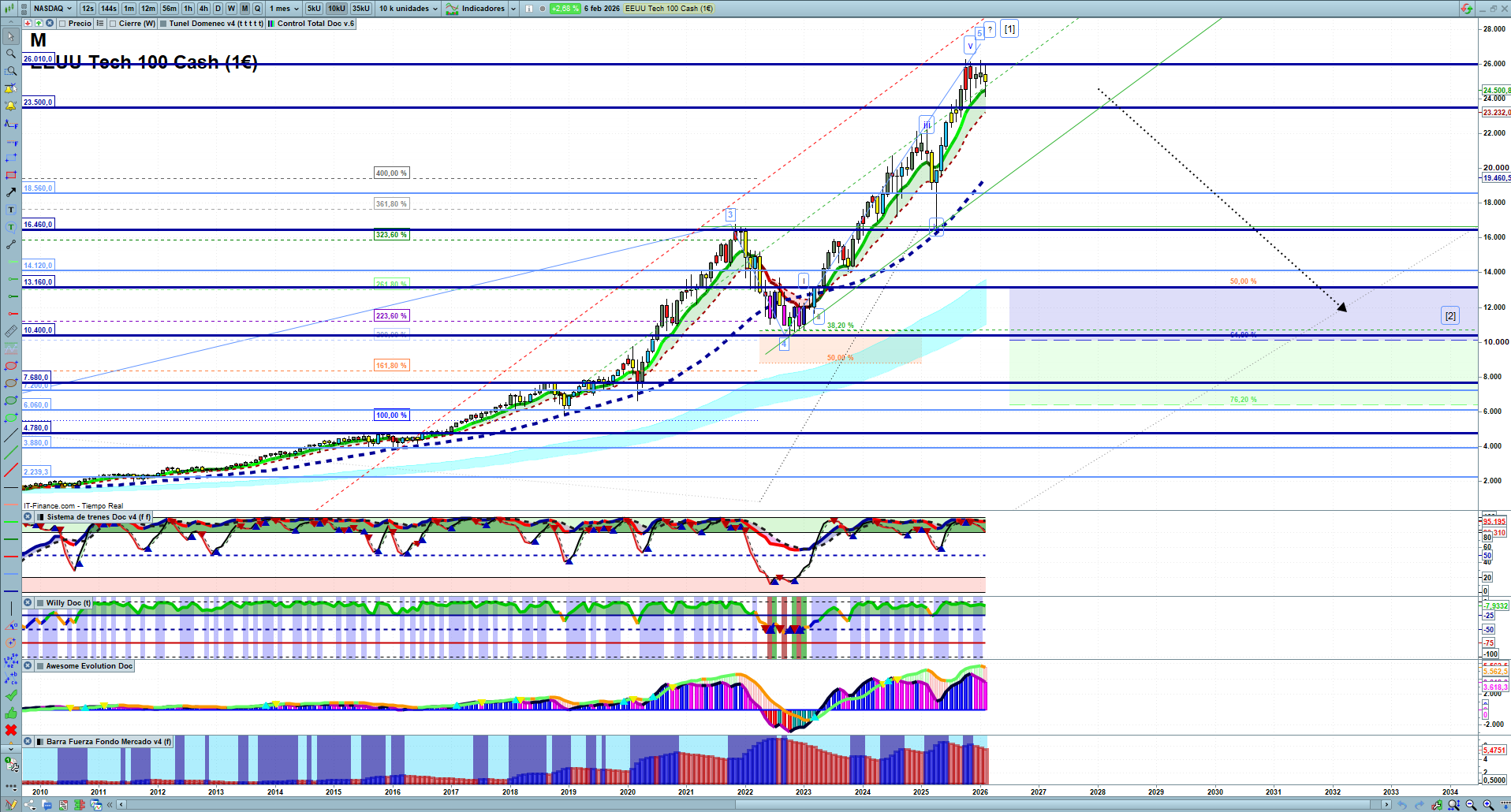
Task: Switch to the weekly W timeframe
Action: [231, 9]
